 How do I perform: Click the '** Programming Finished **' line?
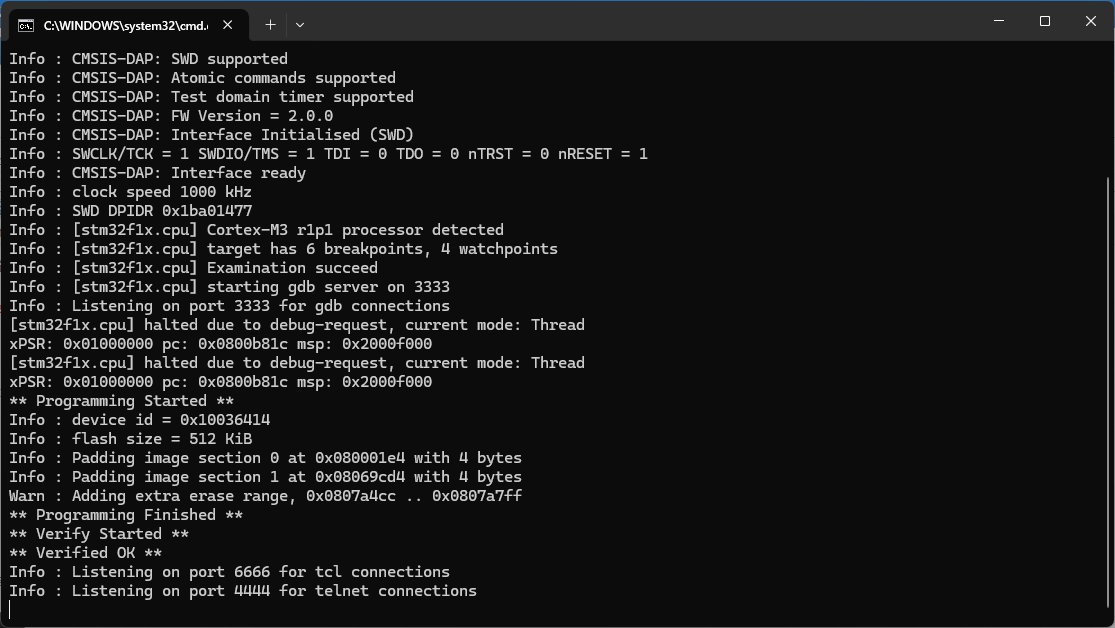[x=126, y=515]
